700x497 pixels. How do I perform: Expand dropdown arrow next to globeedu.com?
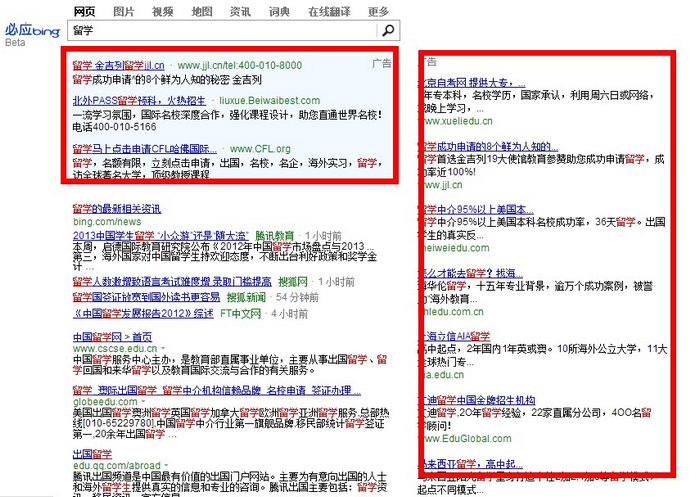click(x=143, y=402)
